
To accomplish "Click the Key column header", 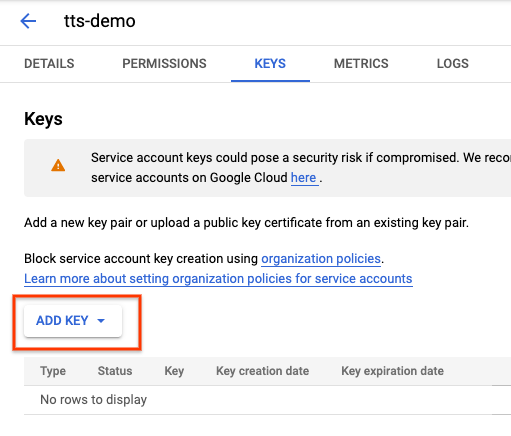I will click(174, 371).
